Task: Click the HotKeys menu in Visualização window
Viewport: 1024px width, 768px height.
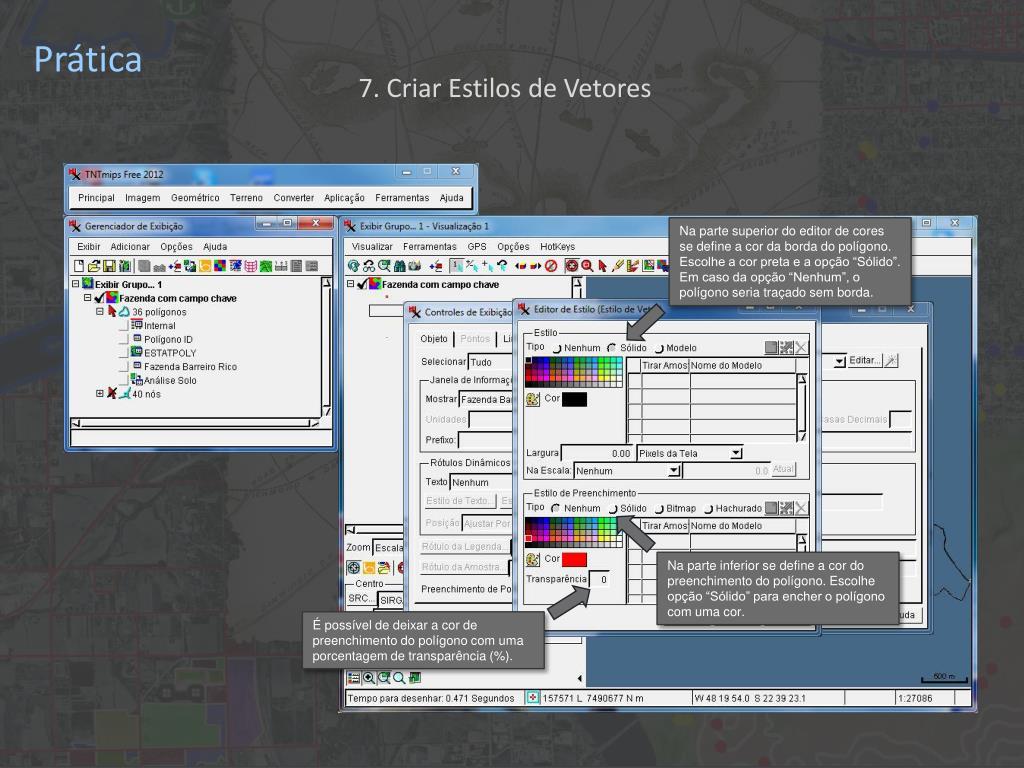Action: point(557,247)
